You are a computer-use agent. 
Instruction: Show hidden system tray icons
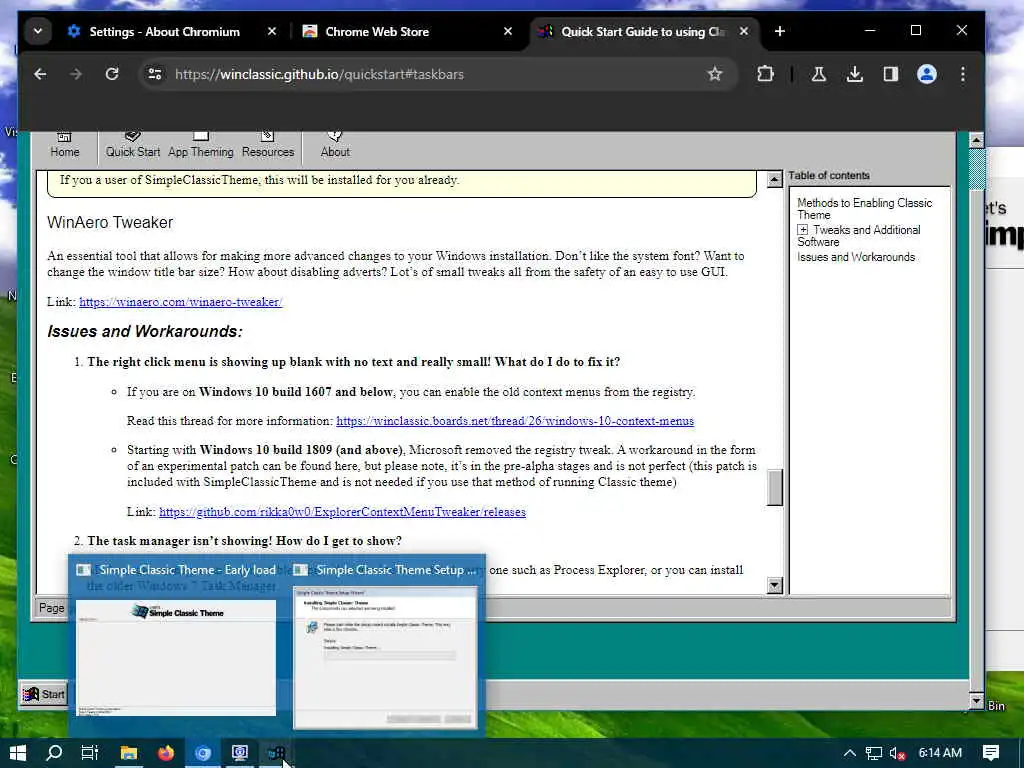coord(849,753)
